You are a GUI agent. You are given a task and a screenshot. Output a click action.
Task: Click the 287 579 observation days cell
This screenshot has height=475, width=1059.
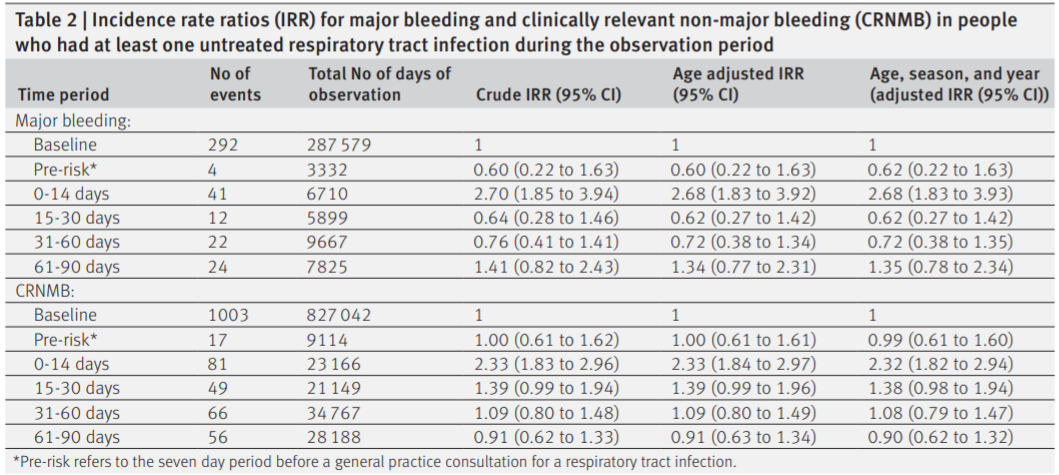(340, 145)
